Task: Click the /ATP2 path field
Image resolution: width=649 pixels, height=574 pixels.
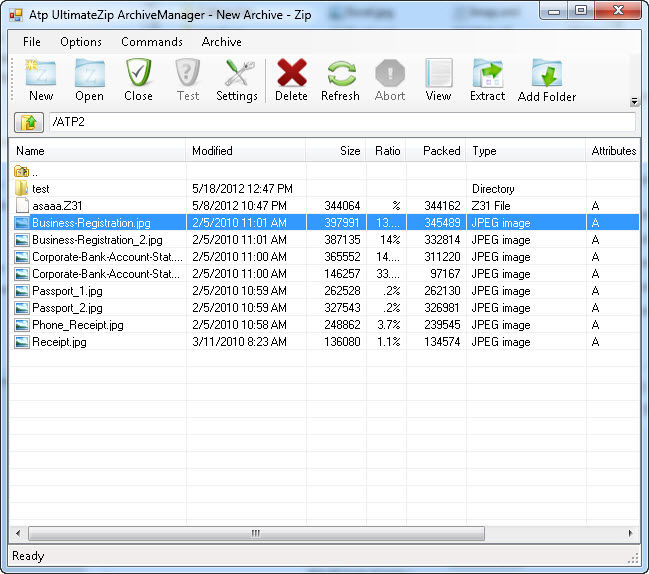Action: 342,122
